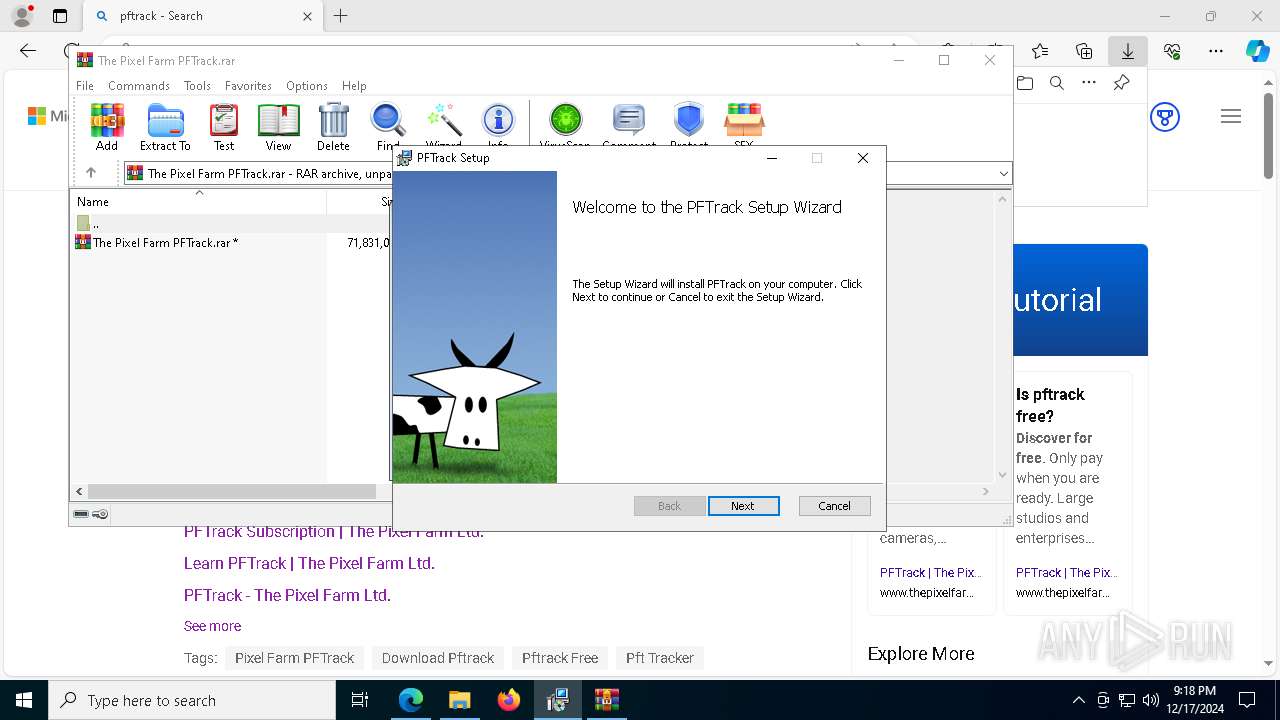Open the Help menu in WinRAR
Image resolution: width=1280 pixels, height=720 pixels.
[354, 86]
